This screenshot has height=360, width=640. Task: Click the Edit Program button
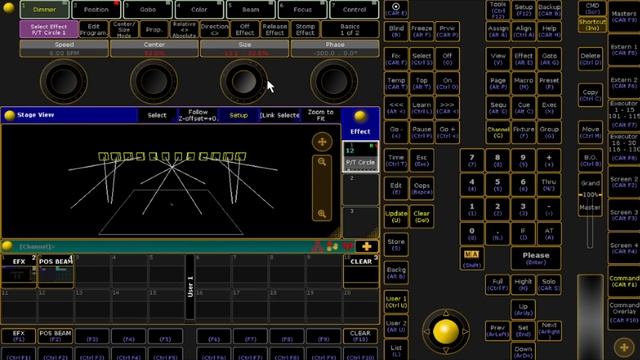tap(93, 29)
